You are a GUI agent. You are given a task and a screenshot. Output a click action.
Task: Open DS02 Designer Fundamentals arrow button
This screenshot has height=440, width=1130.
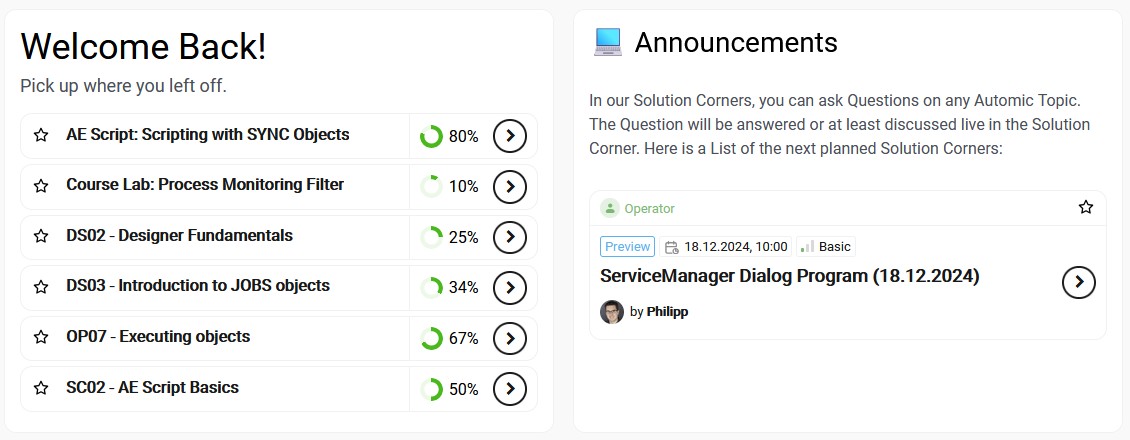pos(510,237)
